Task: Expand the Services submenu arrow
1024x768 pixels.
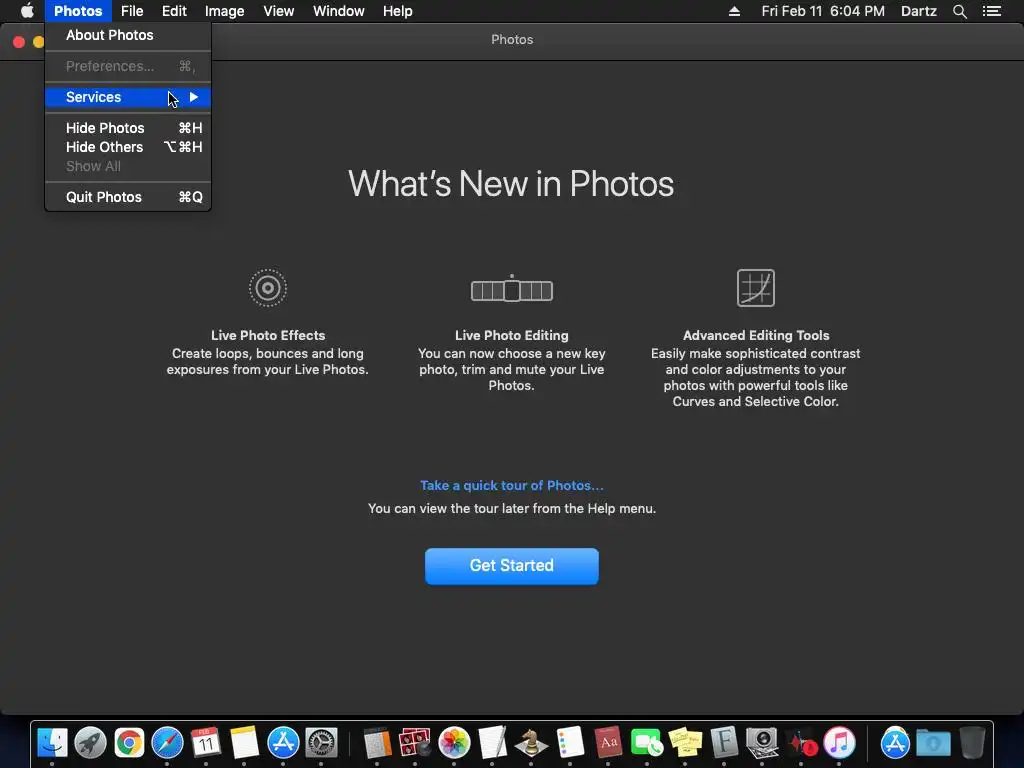Action: 194,97
